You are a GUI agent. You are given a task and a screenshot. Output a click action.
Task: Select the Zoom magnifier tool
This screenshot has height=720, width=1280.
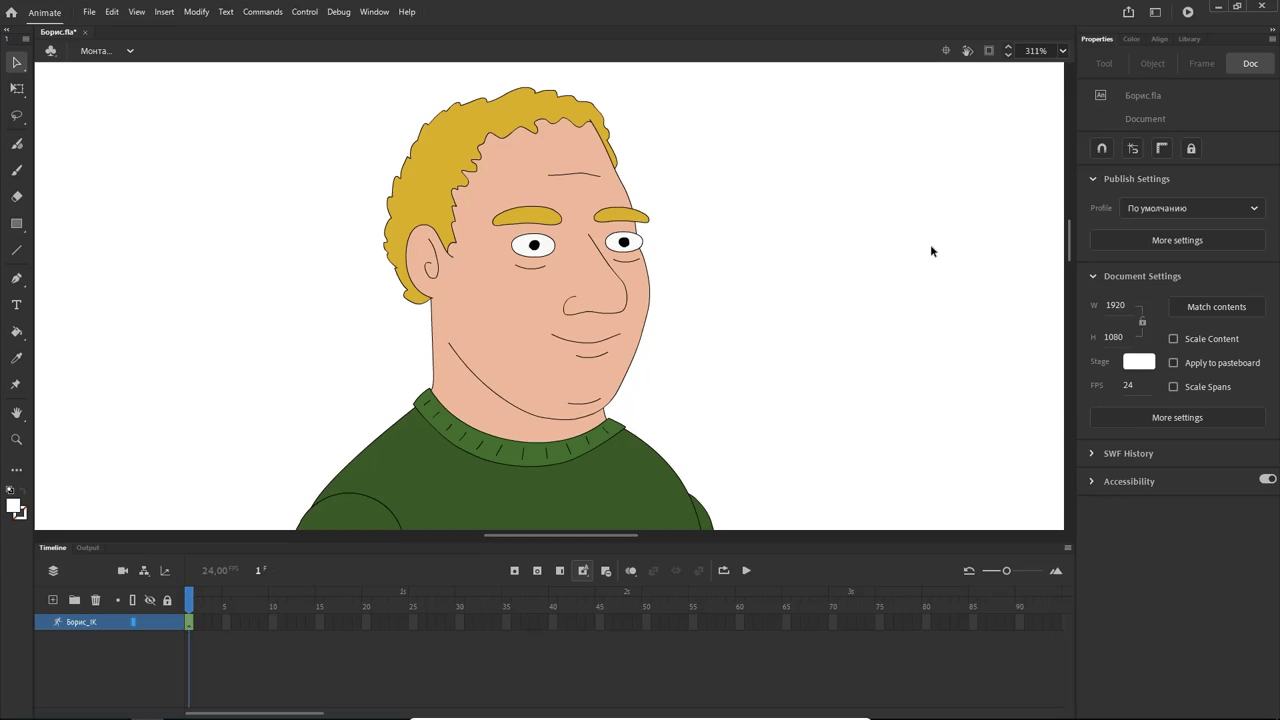(17, 440)
